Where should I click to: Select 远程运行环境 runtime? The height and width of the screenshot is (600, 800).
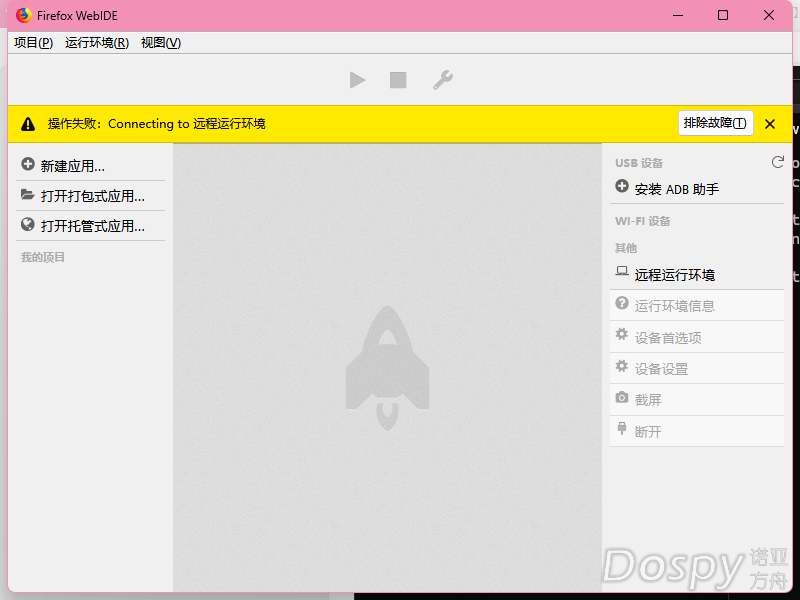tap(696, 275)
